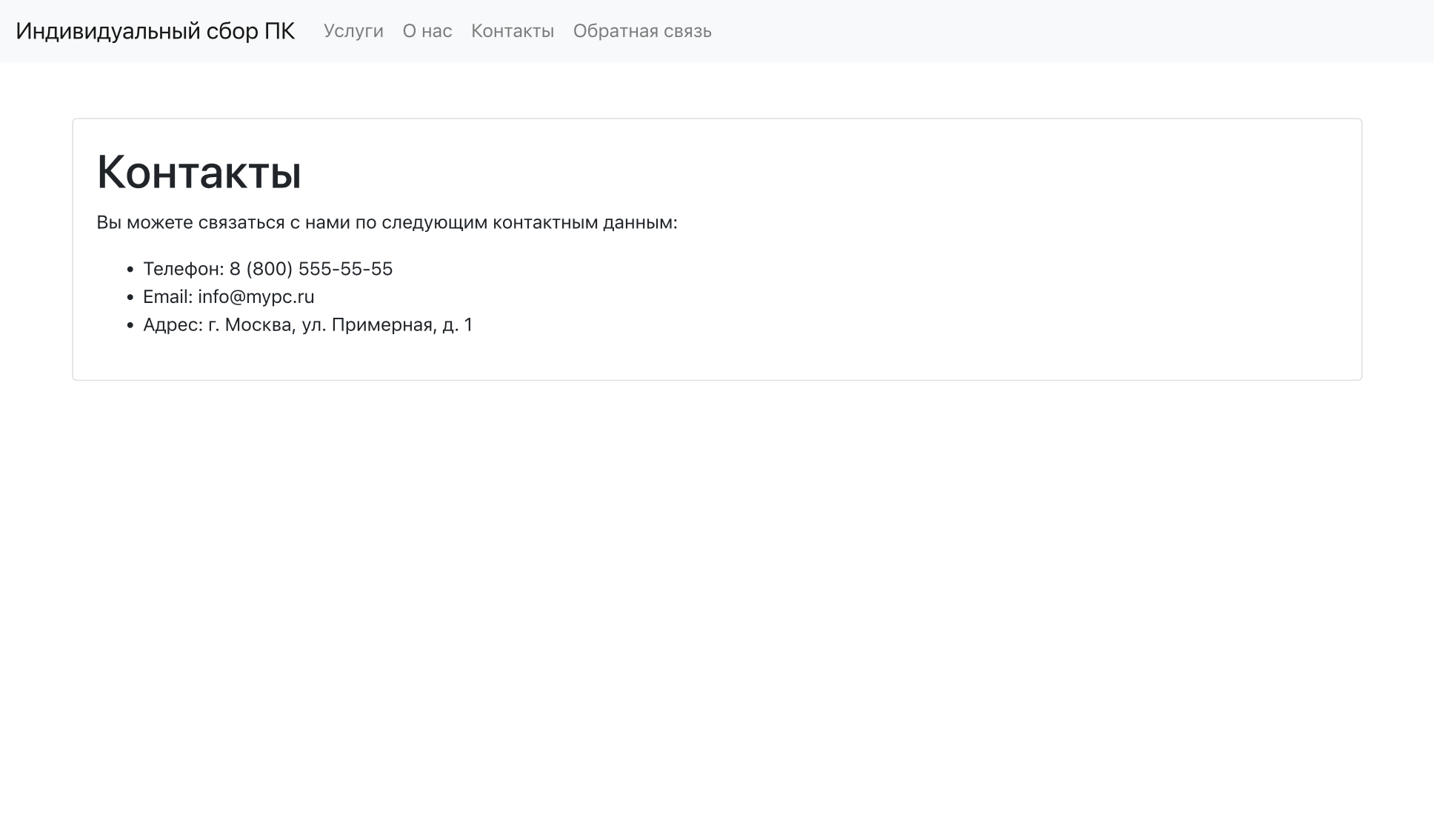Click the Адрес list item bullet
Image resolution: width=1434 pixels, height=840 pixels.
click(130, 324)
